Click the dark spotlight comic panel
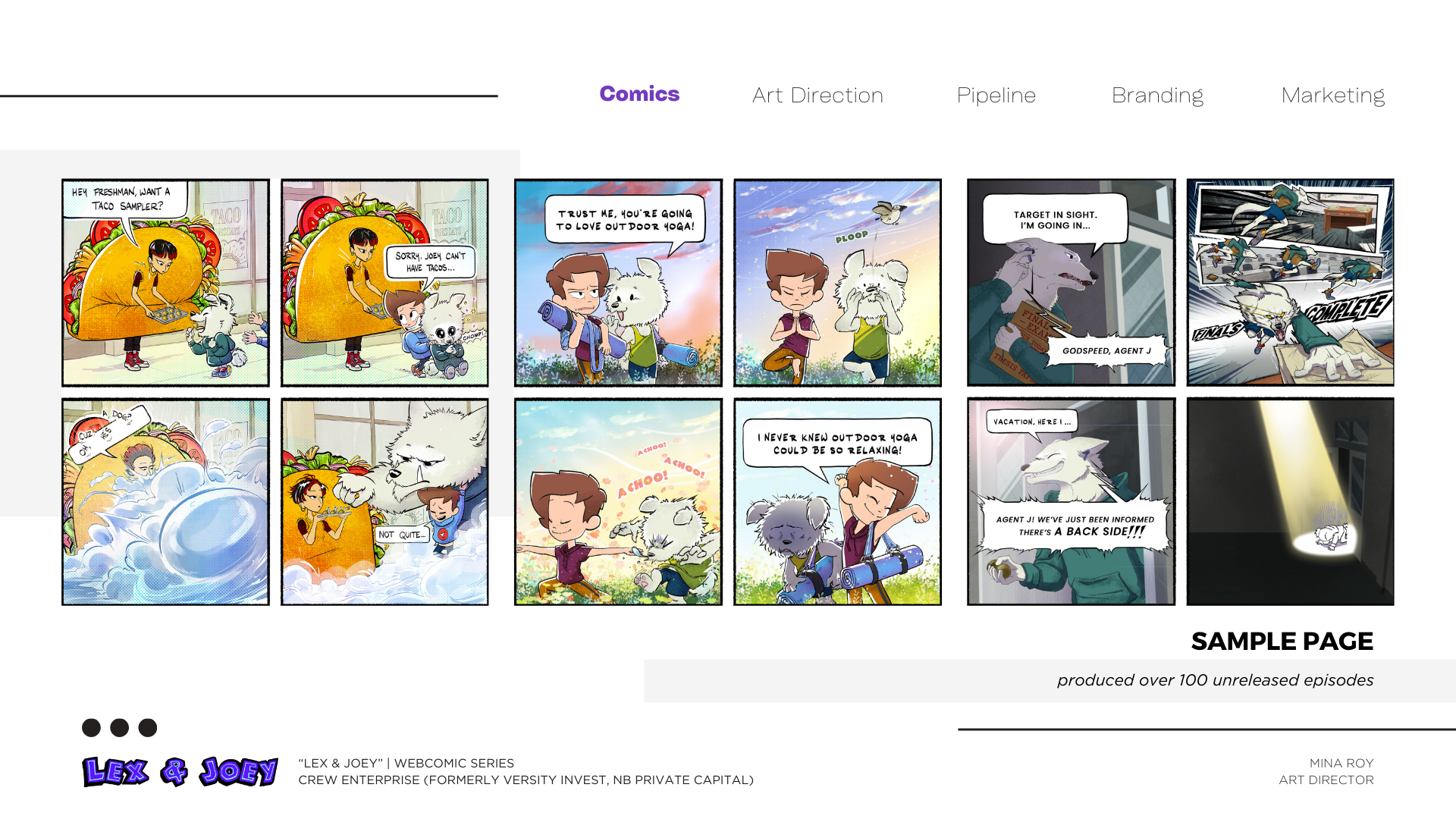The height and width of the screenshot is (819, 1456). click(1290, 502)
